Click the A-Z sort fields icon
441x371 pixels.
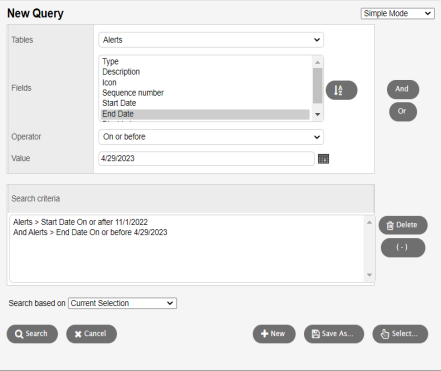[x=341, y=90]
